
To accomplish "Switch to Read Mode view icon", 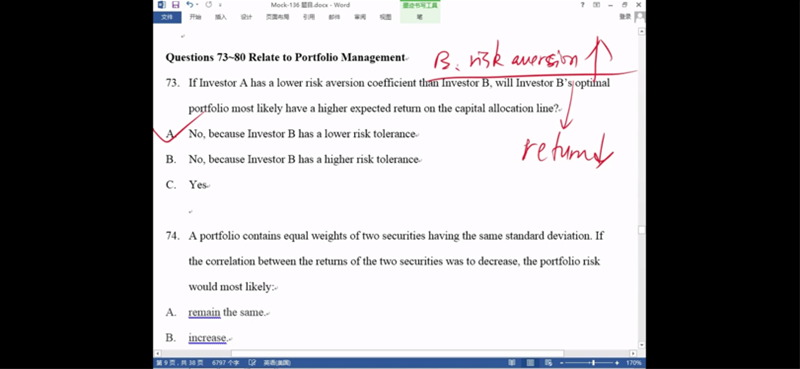I will coord(512,363).
